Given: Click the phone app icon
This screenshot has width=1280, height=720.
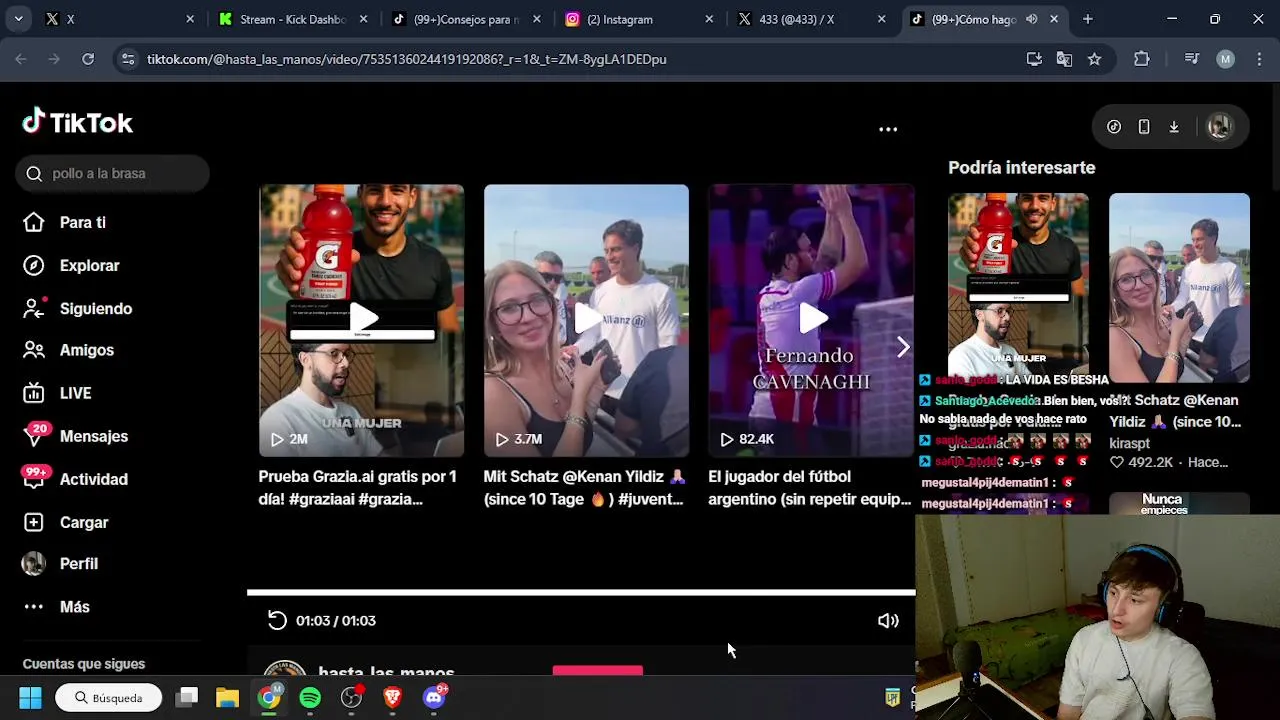Looking at the screenshot, I should click(1144, 127).
